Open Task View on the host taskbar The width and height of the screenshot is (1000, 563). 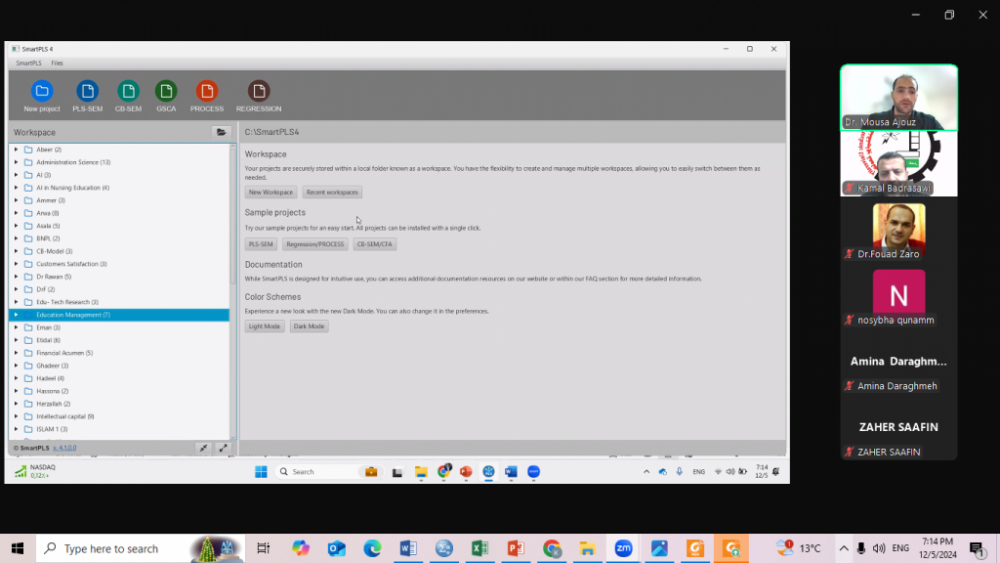[263, 548]
